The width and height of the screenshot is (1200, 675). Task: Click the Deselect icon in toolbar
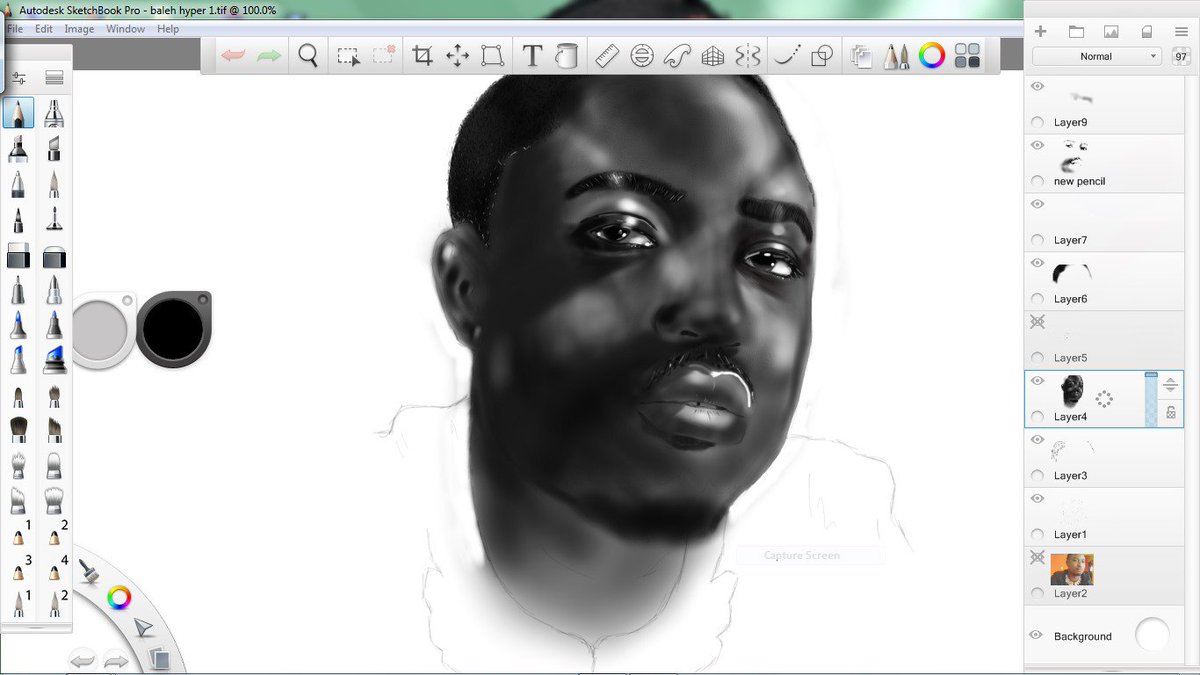384,56
